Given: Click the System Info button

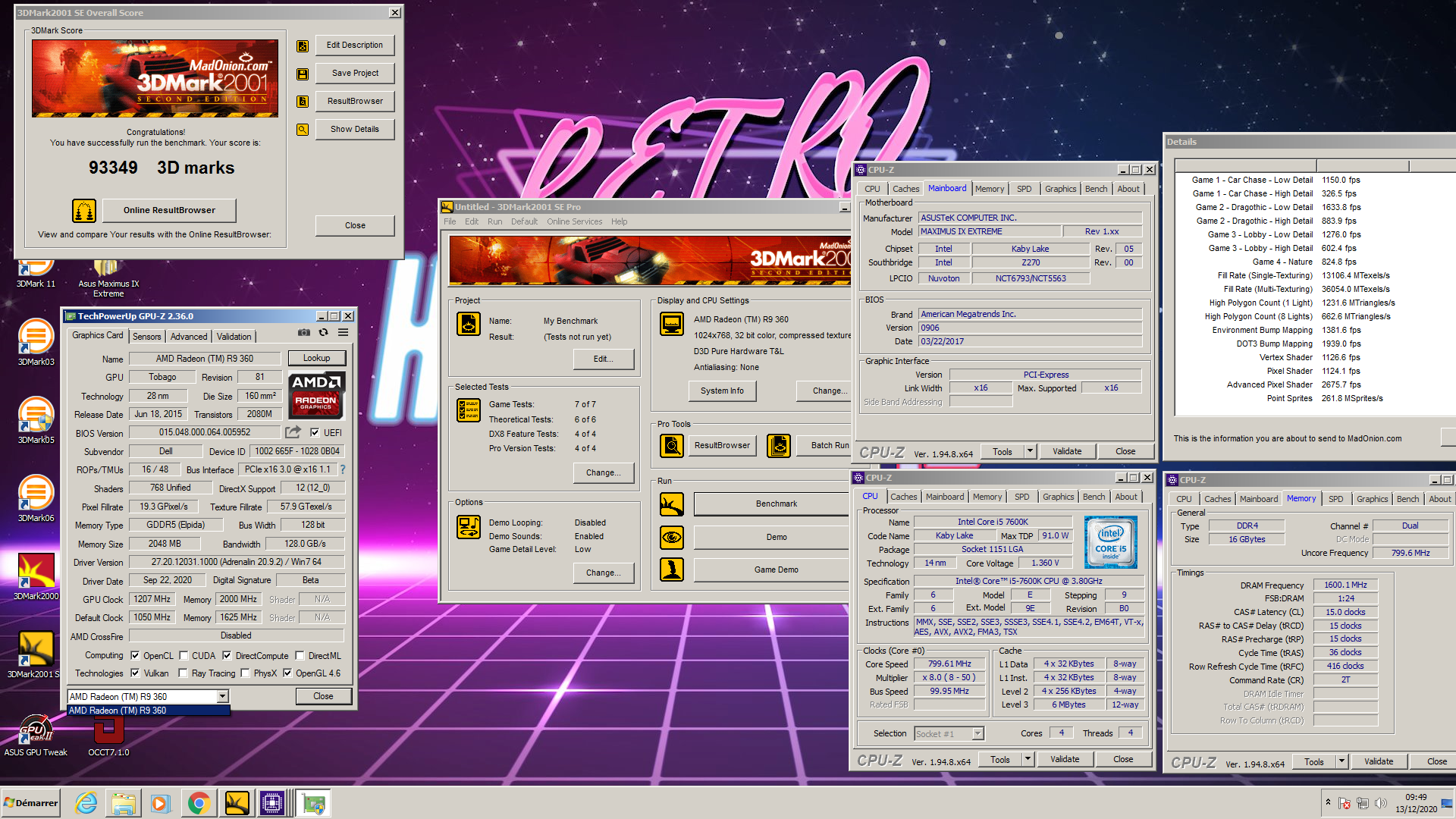Looking at the screenshot, I should pos(722,391).
